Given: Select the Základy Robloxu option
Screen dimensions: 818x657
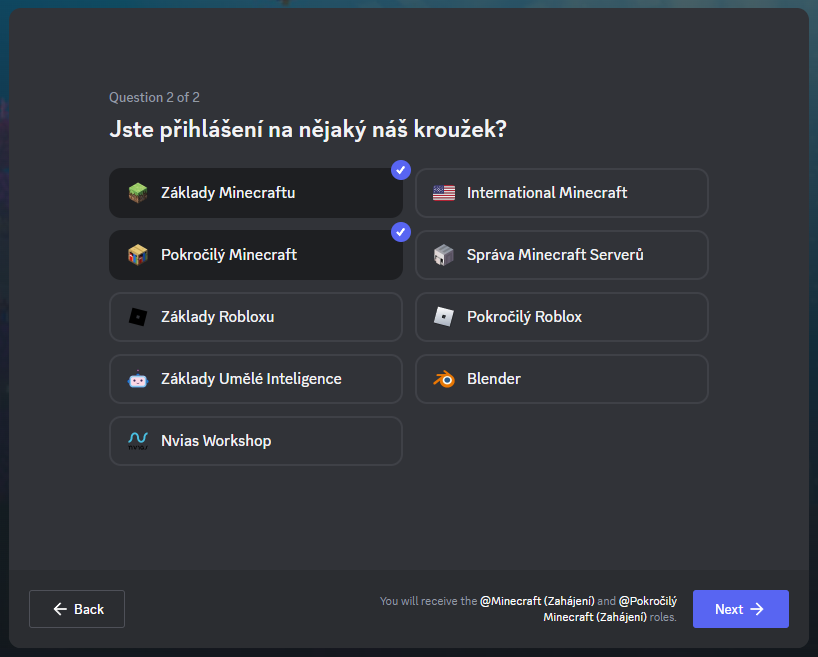Looking at the screenshot, I should [255, 317].
